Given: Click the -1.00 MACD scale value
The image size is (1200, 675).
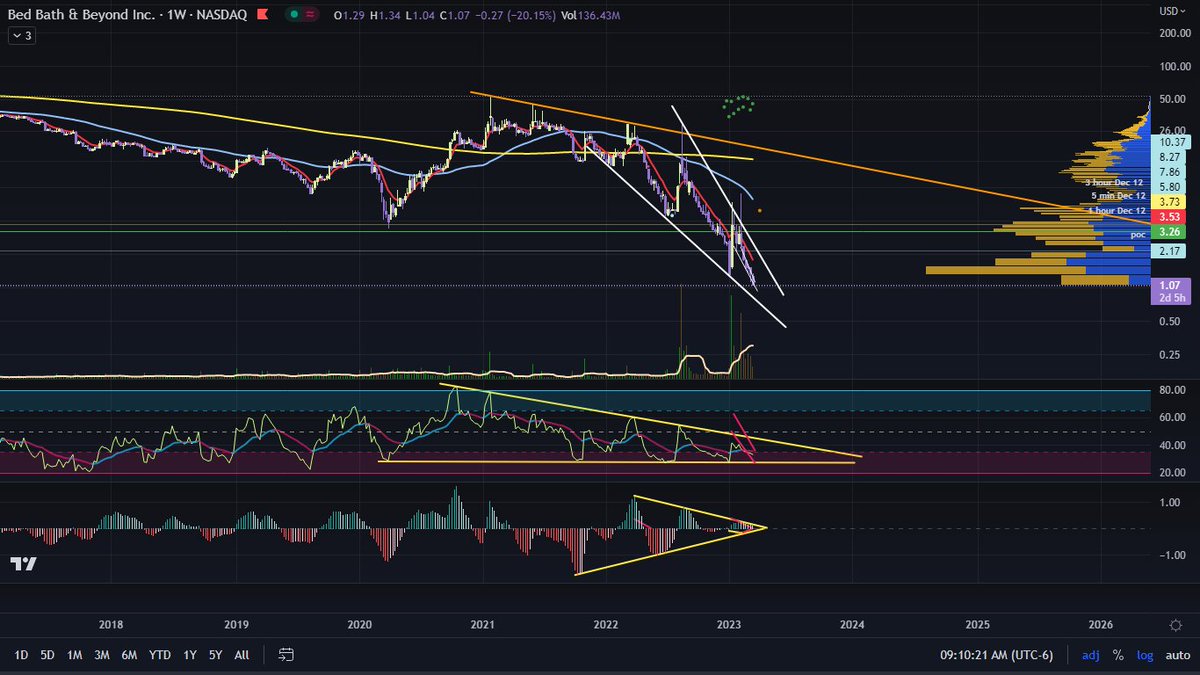Looking at the screenshot, I should coord(1170,555).
